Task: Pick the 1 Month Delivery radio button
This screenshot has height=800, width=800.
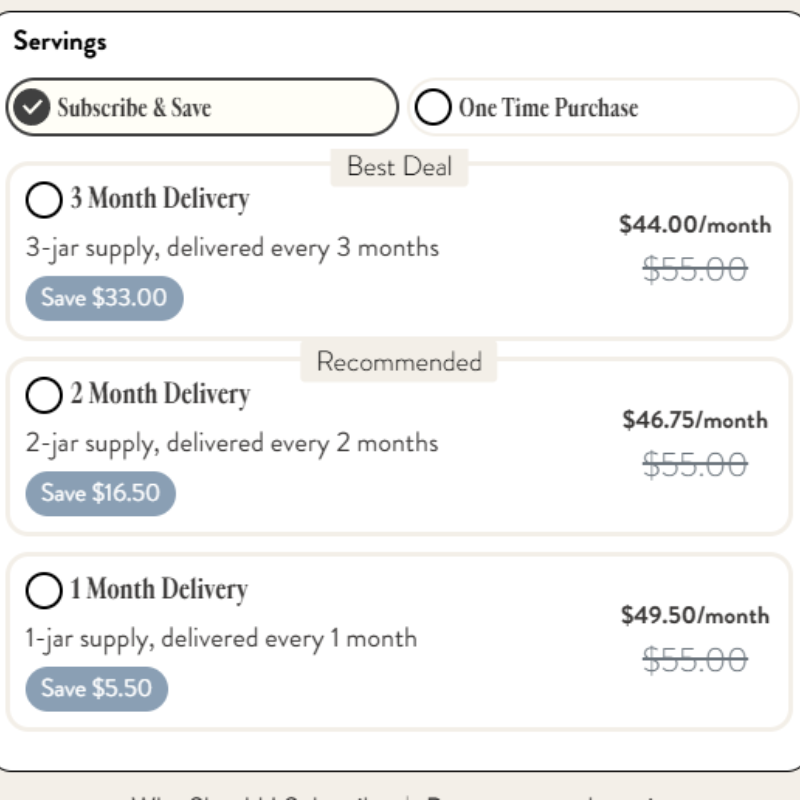Action: click(x=44, y=591)
